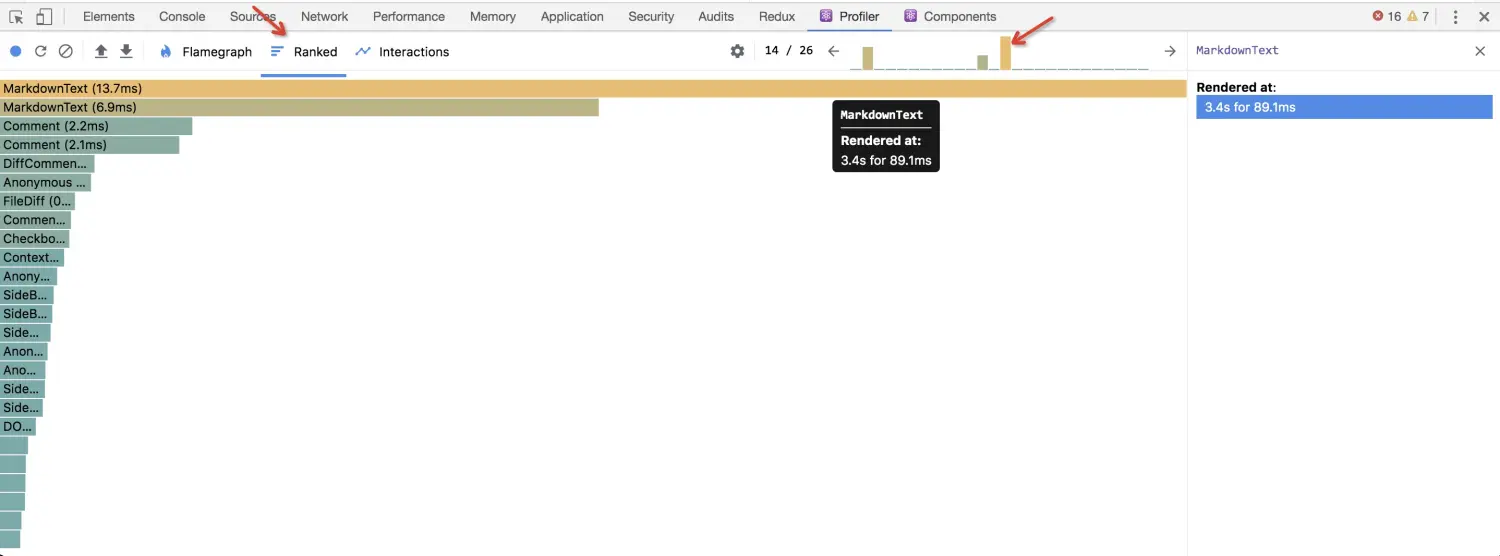Select the Context... bar

click(x=32, y=258)
